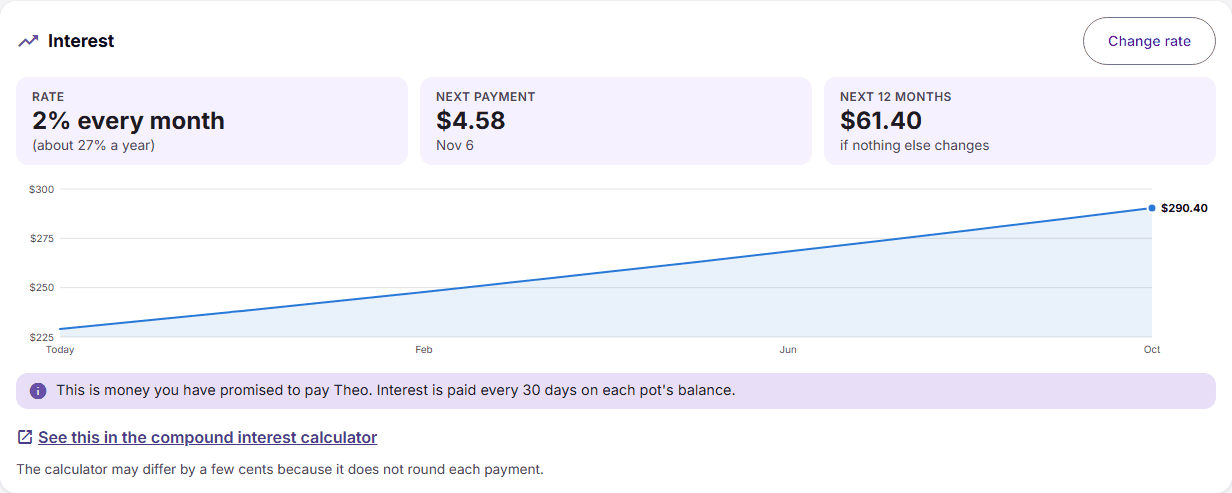Click the chart end point dot

coord(1152,208)
